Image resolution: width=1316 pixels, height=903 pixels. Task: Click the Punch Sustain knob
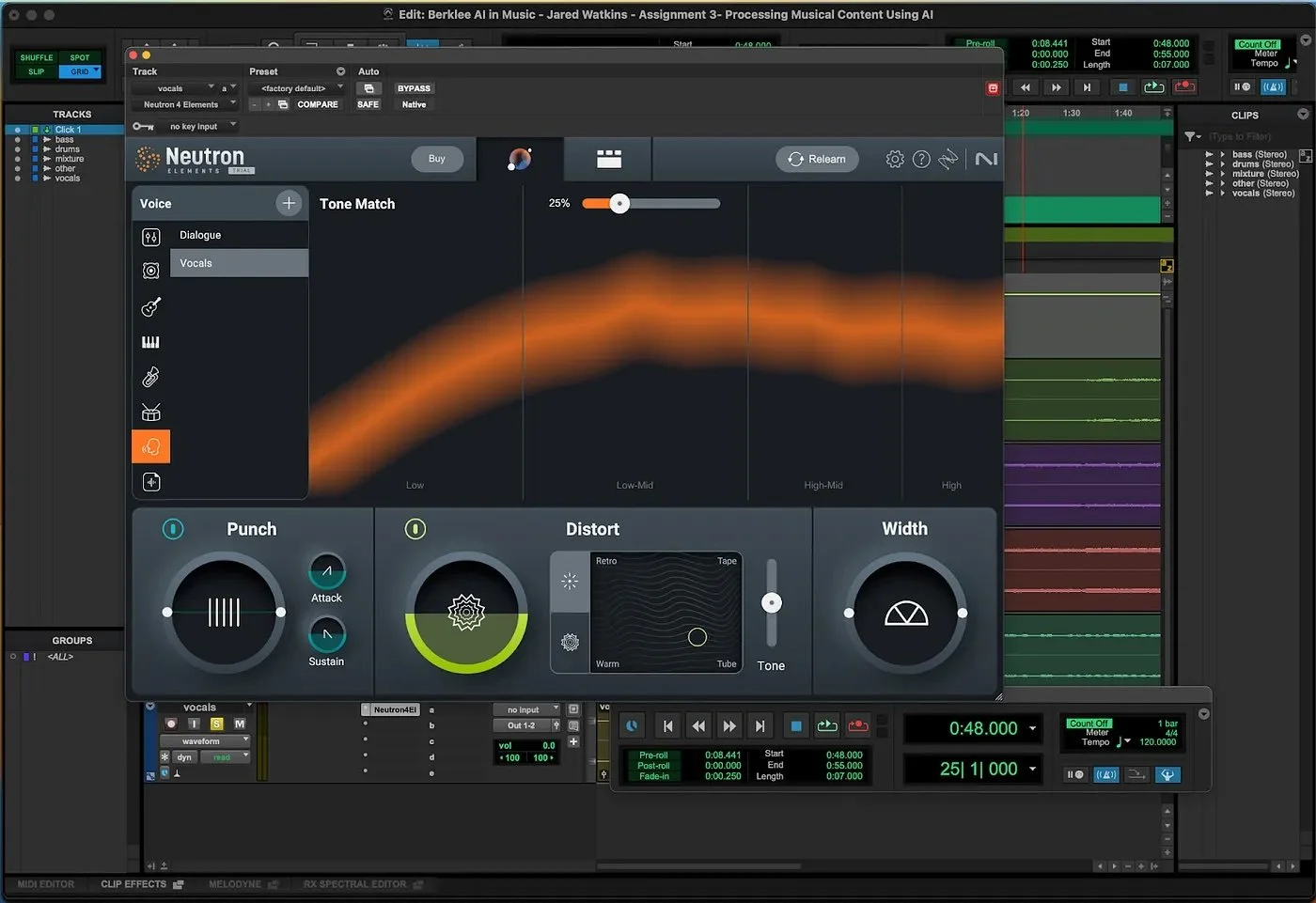pos(327,634)
